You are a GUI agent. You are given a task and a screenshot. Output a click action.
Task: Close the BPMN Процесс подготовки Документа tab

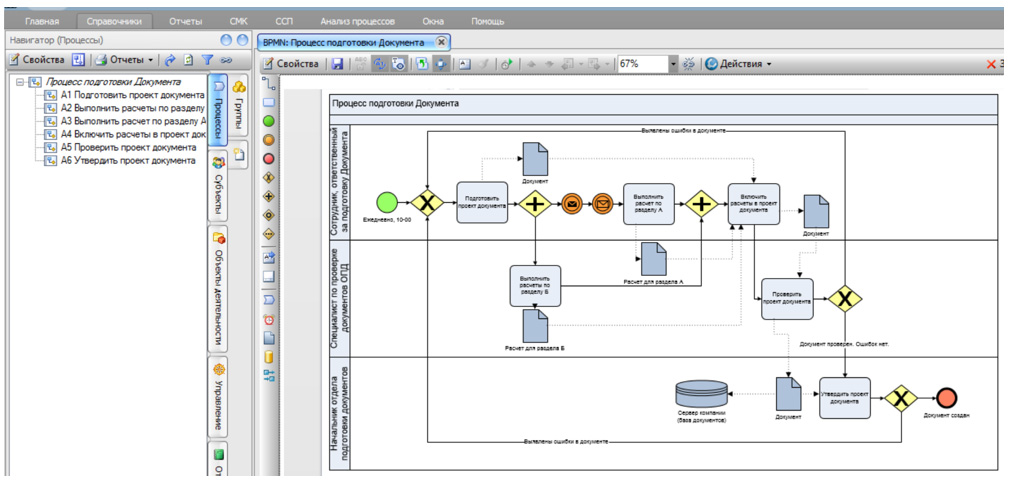tap(441, 42)
